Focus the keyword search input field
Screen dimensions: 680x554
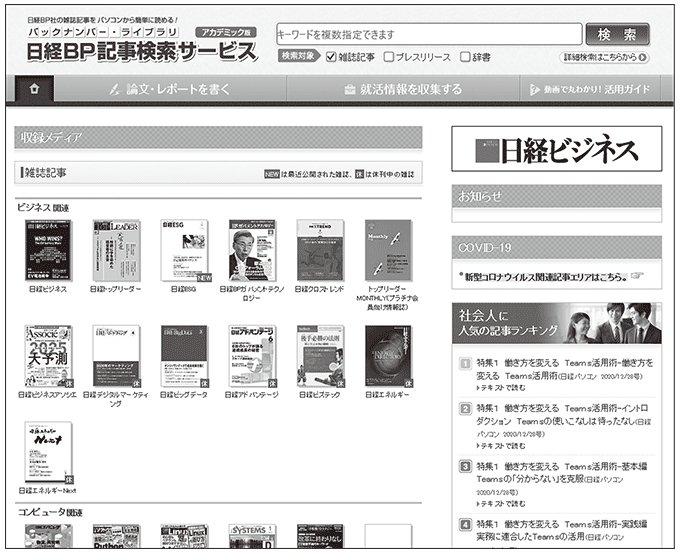click(x=429, y=34)
